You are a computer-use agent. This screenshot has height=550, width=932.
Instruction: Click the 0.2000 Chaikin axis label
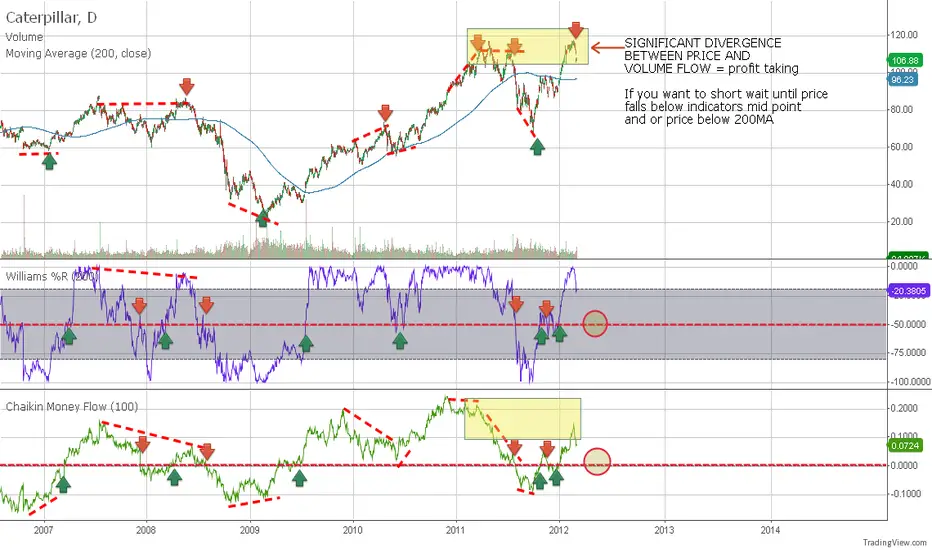pos(903,408)
